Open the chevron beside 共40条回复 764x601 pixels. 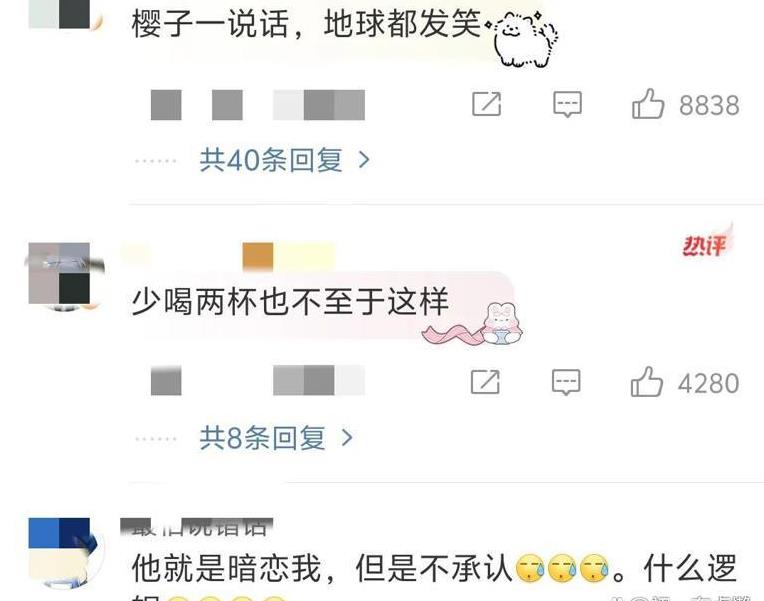[364, 160]
